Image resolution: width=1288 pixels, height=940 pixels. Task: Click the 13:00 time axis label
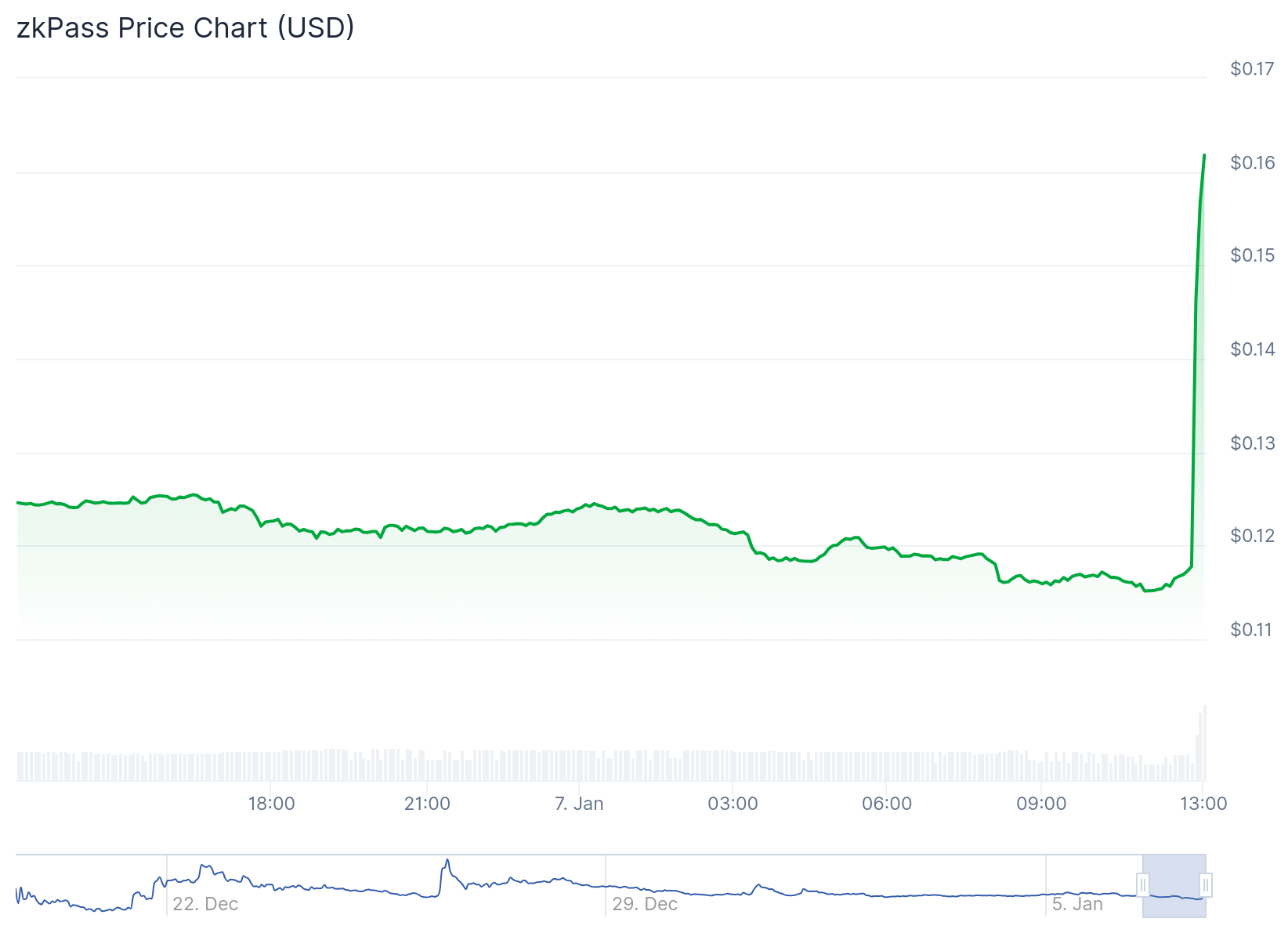1203,804
